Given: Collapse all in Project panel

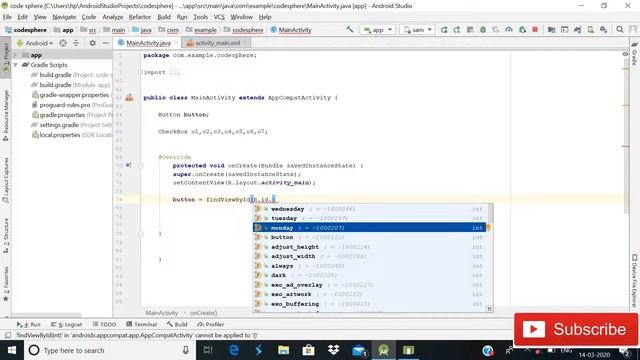Looking at the screenshot, I should tap(76, 43).
